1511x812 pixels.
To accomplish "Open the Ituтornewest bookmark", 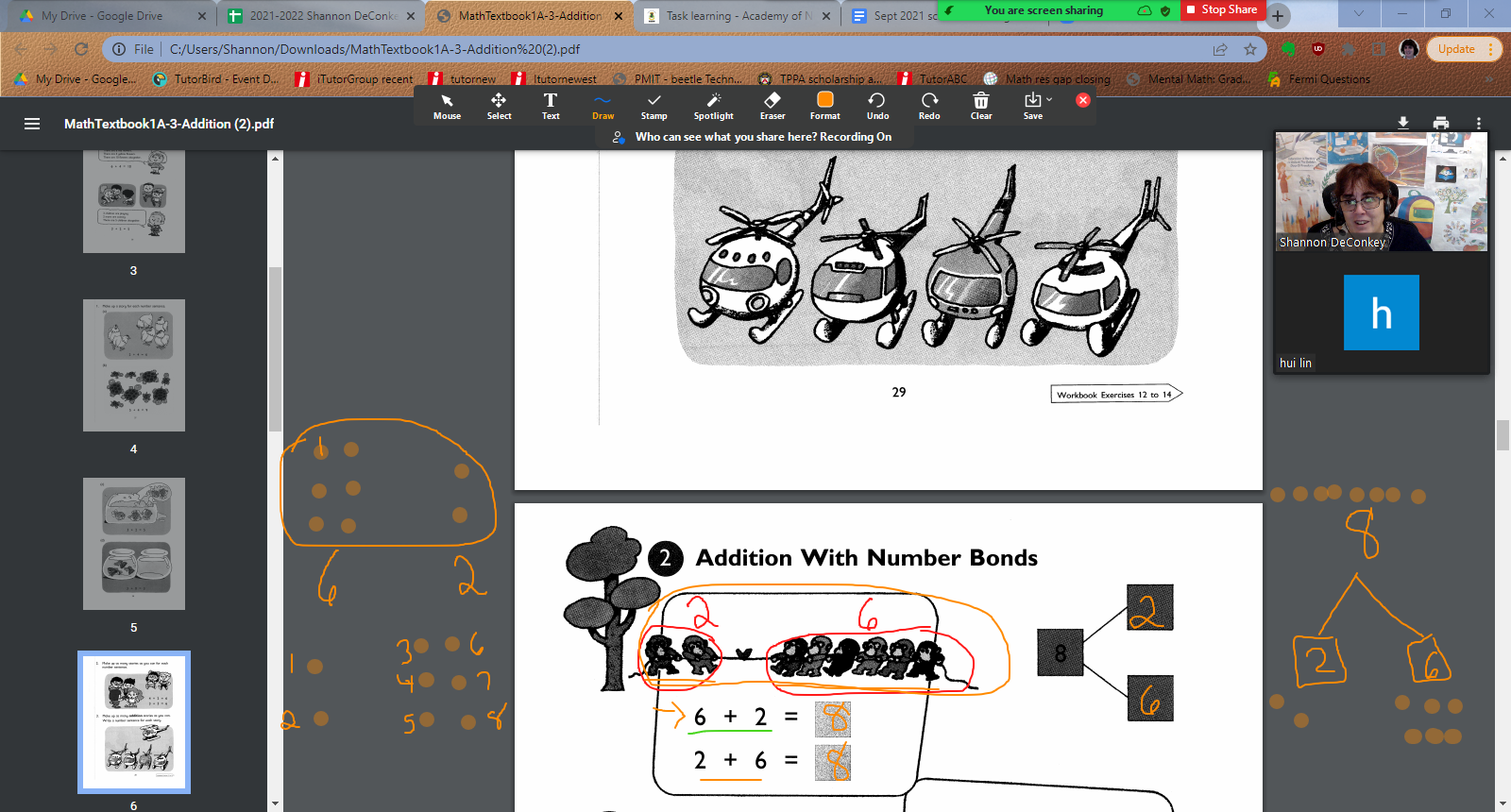I will 554,79.
